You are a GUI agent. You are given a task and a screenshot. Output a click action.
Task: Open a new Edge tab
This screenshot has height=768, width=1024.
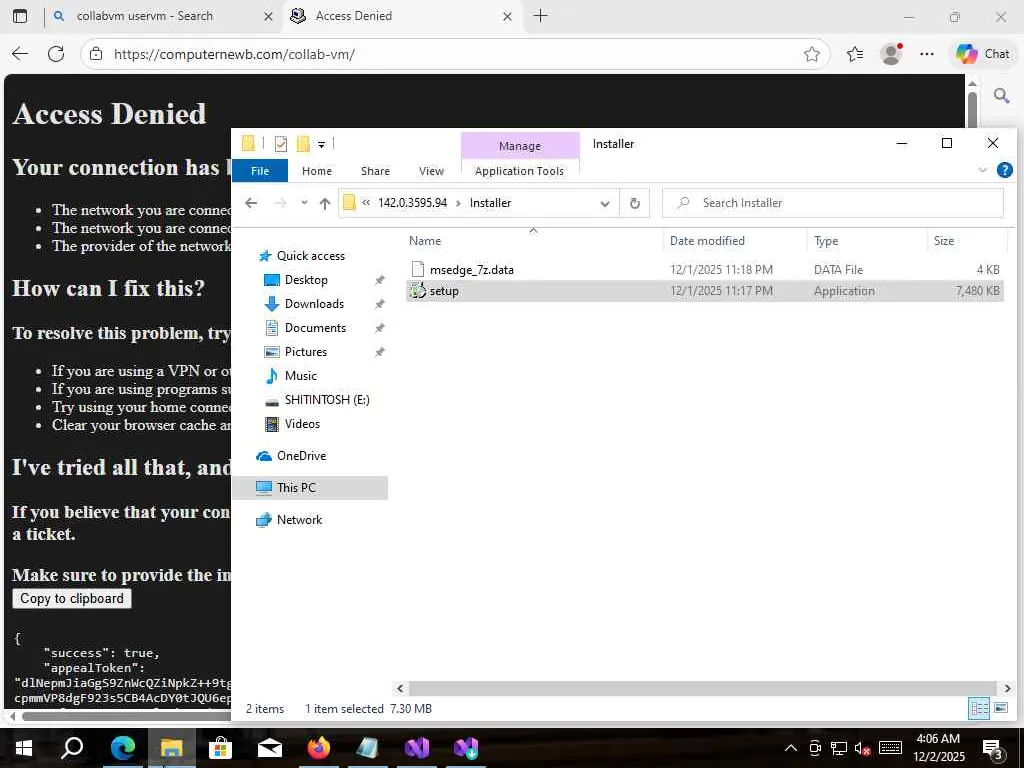click(x=540, y=16)
